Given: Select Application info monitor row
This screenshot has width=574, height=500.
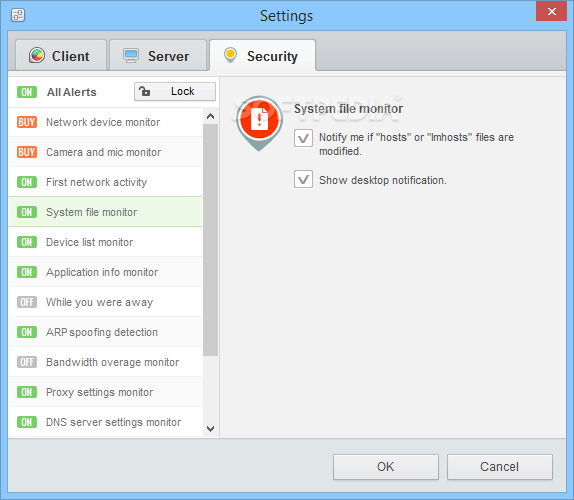Looking at the screenshot, I should tap(105, 272).
